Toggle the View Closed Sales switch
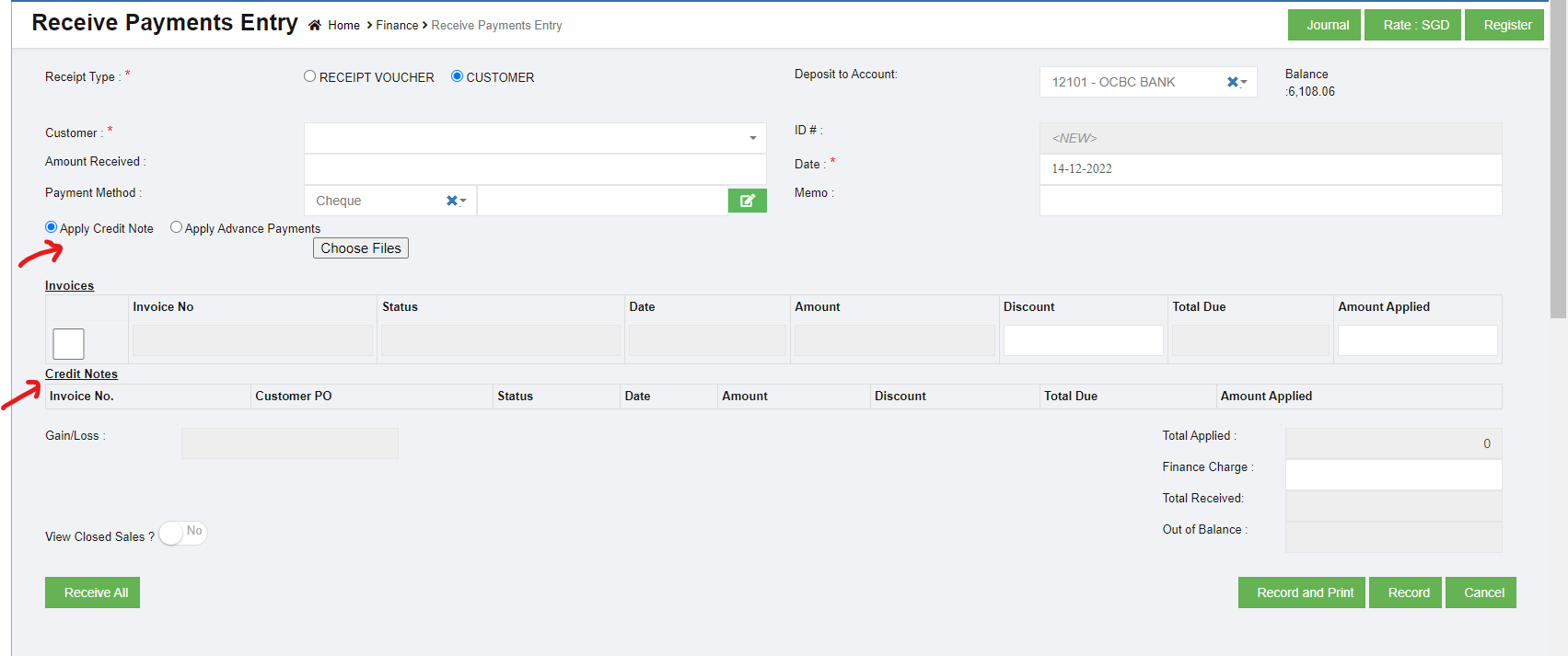1568x656 pixels. click(183, 533)
